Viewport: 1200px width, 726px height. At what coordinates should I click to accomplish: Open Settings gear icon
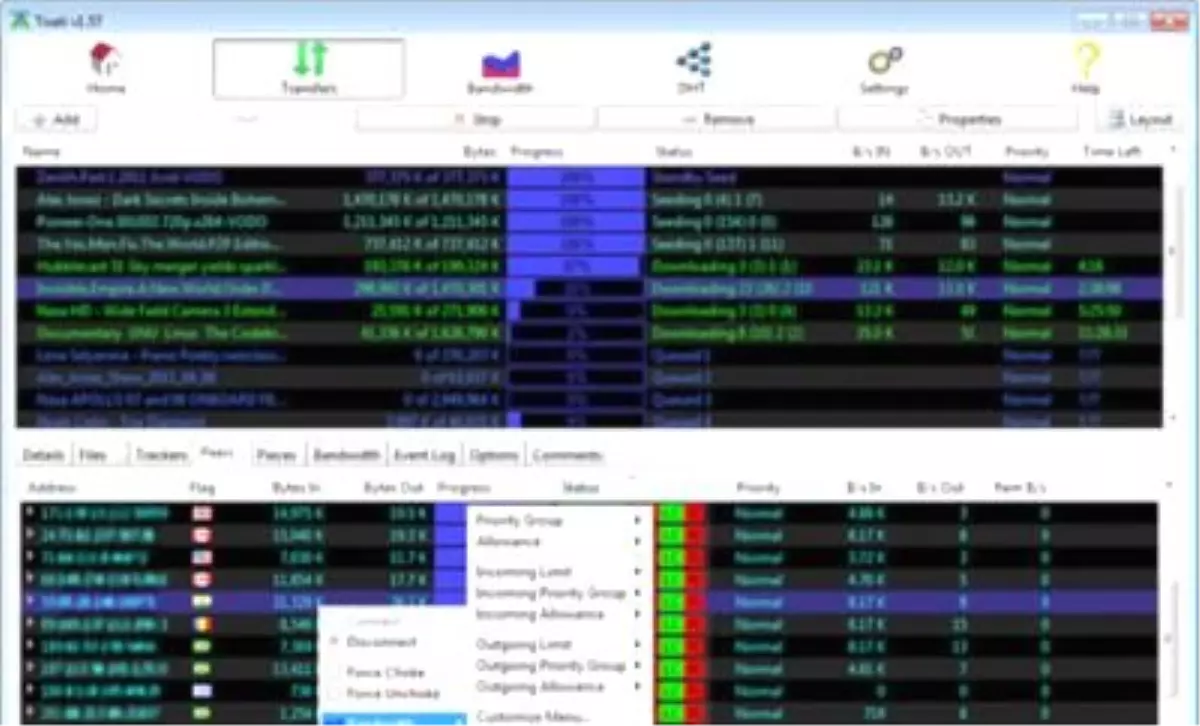(x=884, y=62)
